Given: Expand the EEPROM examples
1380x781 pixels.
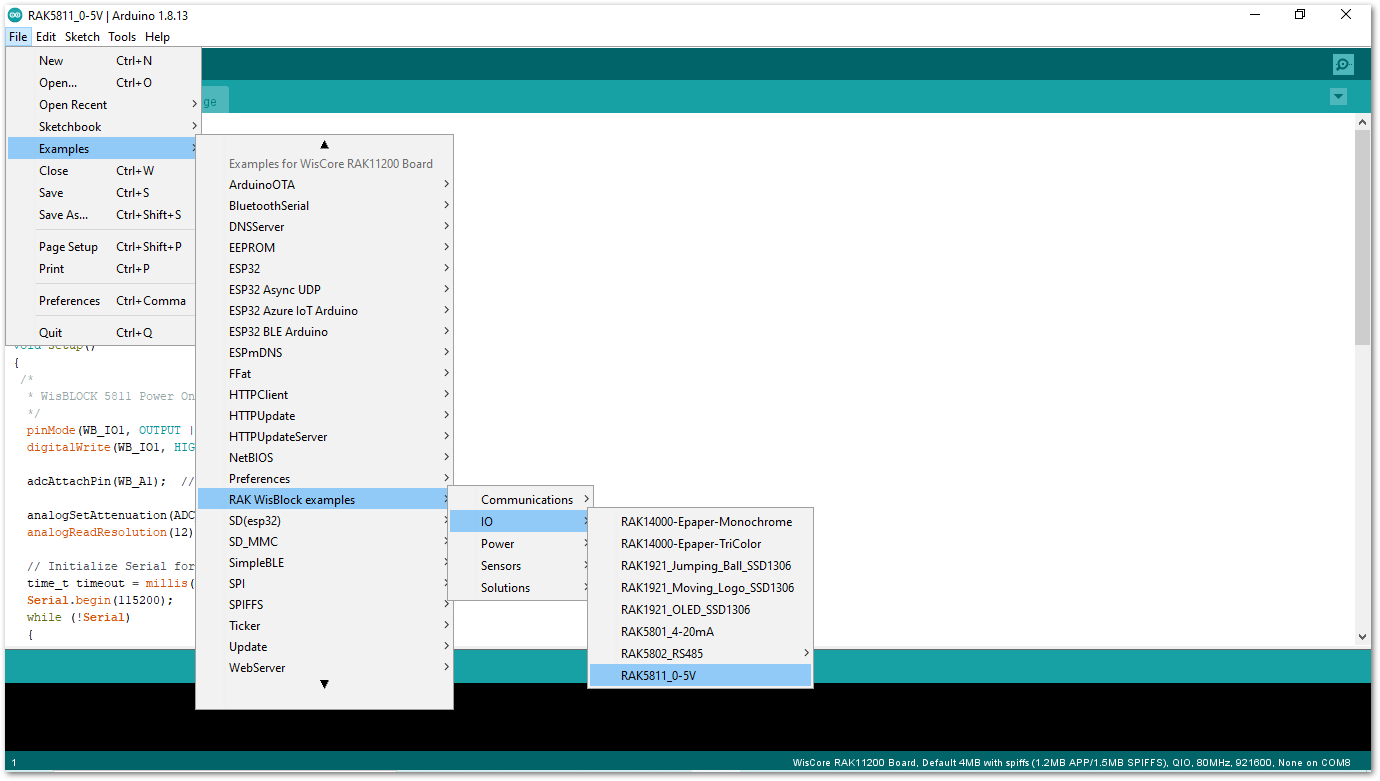Looking at the screenshot, I should tap(325, 248).
